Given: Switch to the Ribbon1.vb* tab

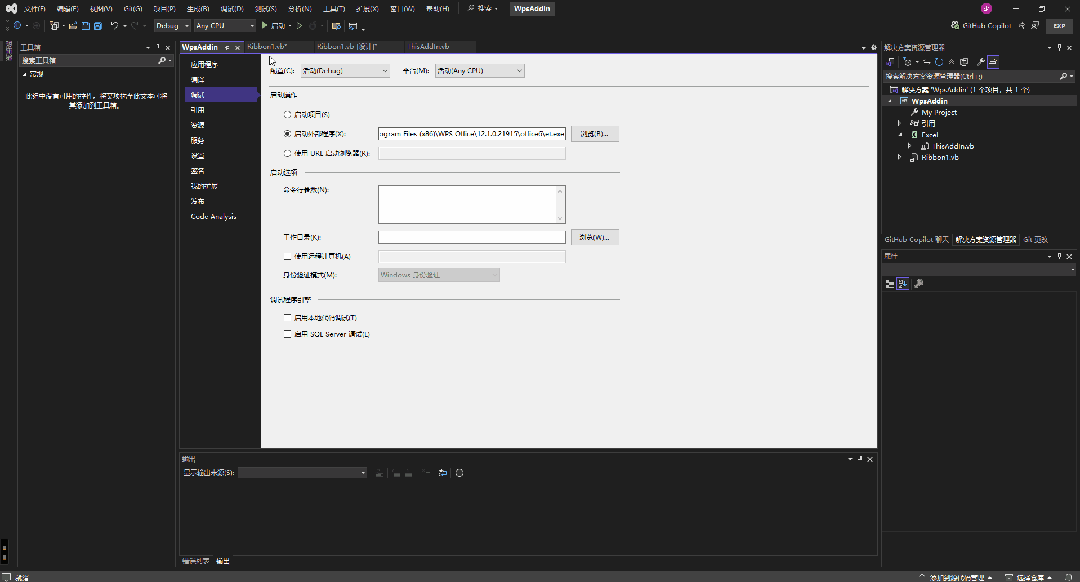Looking at the screenshot, I should [267, 46].
